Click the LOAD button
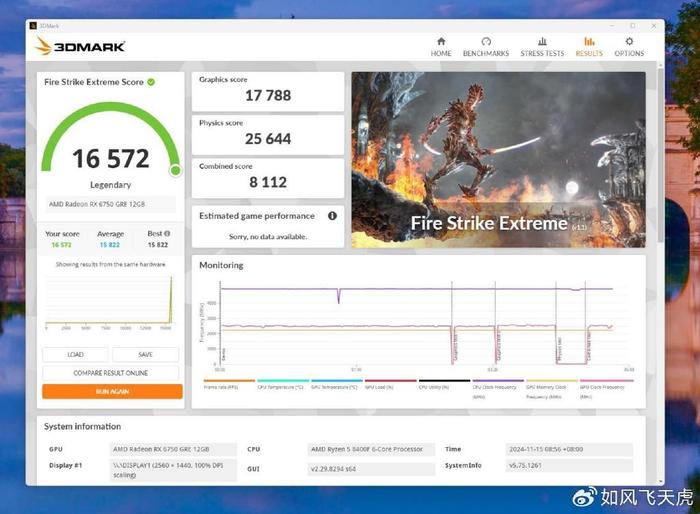Viewport: 700px width, 514px height. pos(75,354)
